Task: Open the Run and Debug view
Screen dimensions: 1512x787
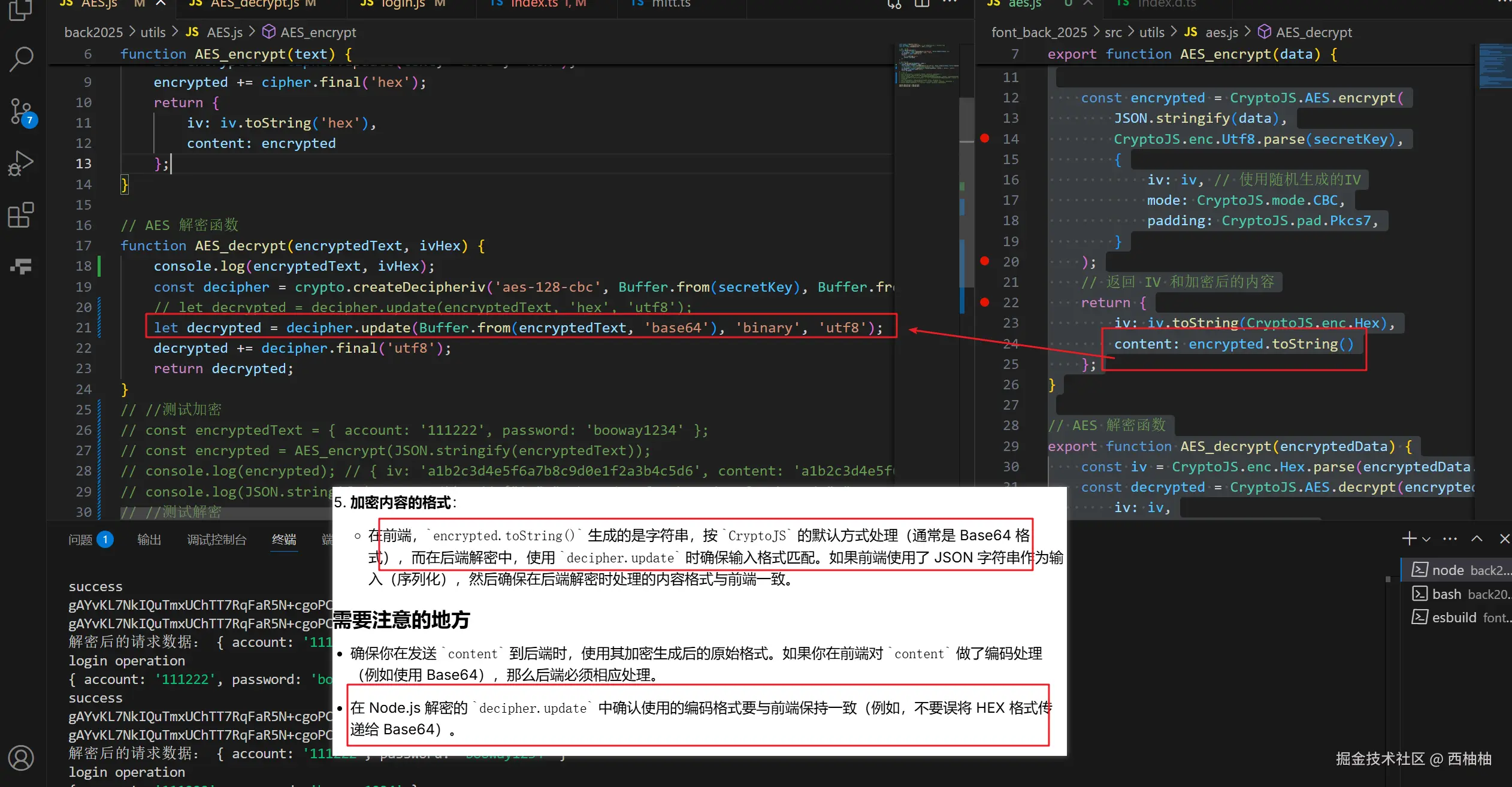Action: pyautogui.click(x=22, y=163)
